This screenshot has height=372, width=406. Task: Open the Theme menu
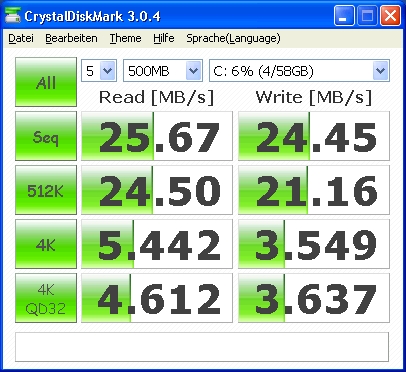tap(126, 38)
